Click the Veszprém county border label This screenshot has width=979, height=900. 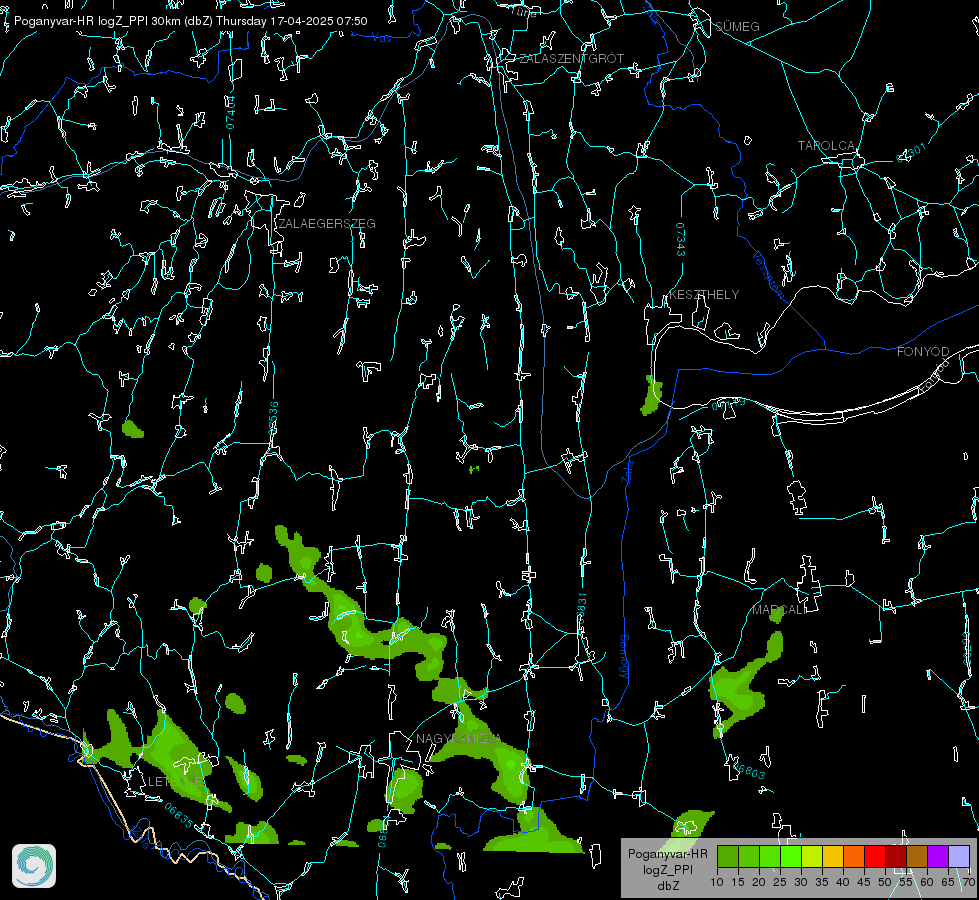[x=768, y=275]
